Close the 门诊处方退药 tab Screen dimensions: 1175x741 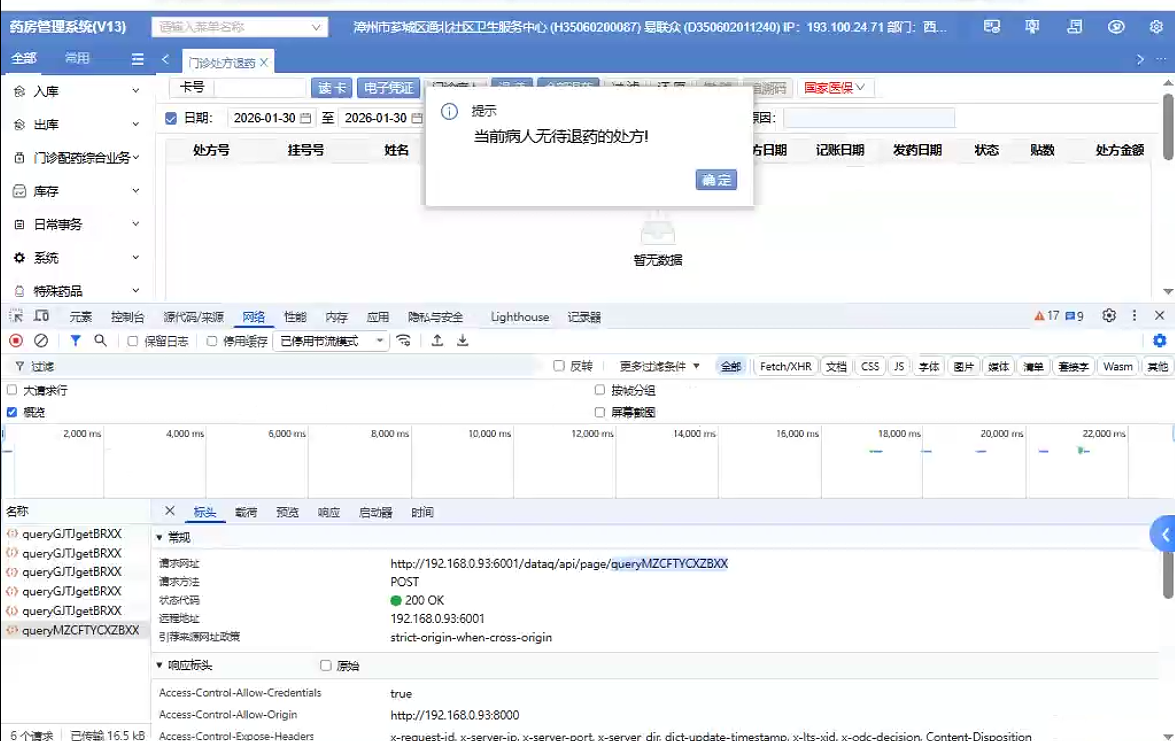coord(264,62)
